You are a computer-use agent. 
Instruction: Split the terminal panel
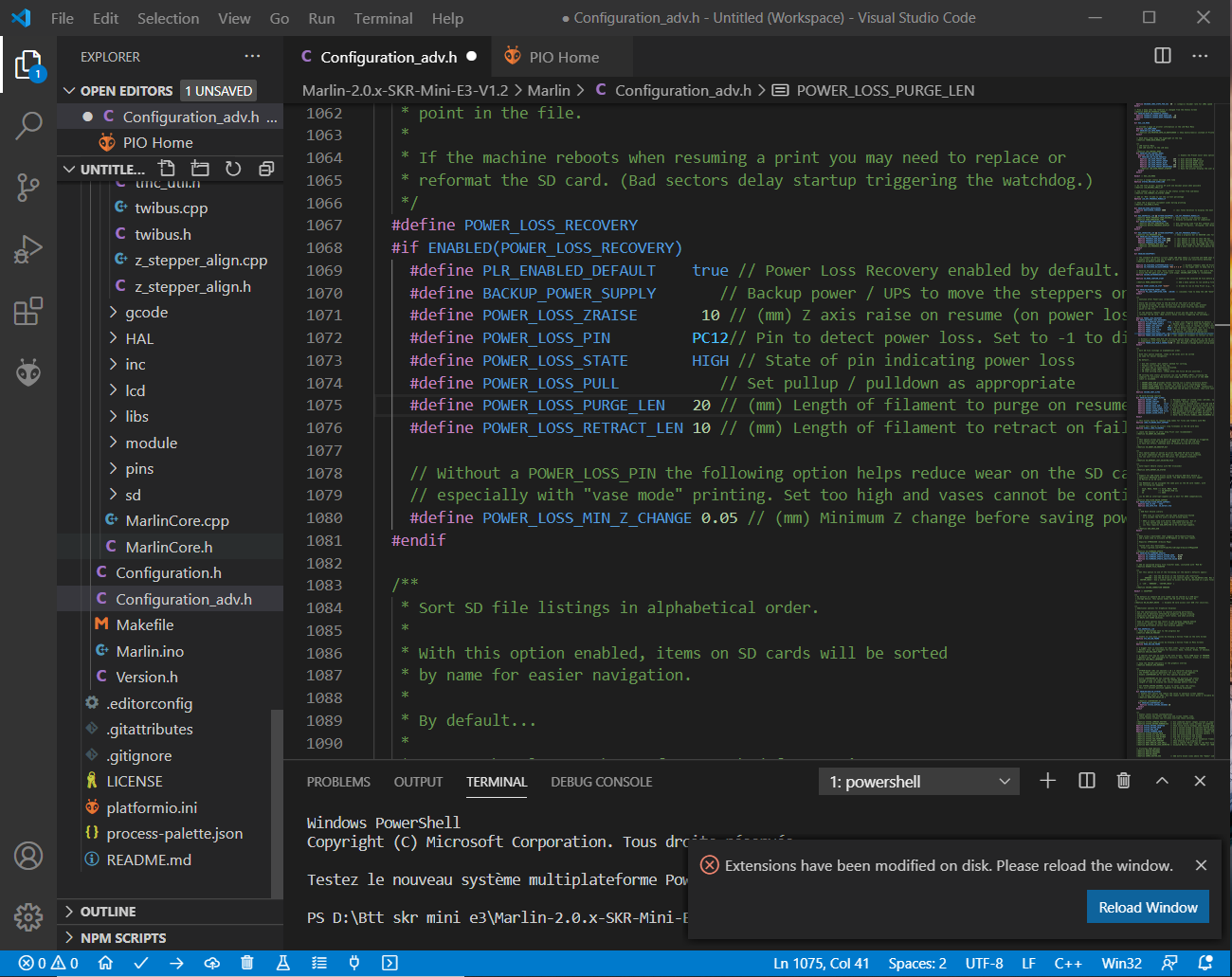(x=1087, y=781)
